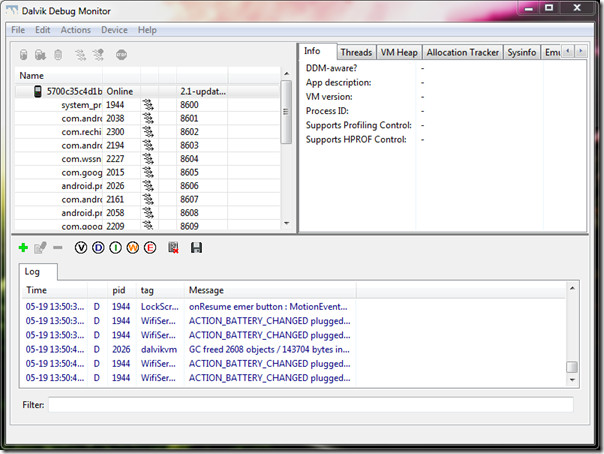
Task: Click debug status icon for port 8603
Action: click(x=148, y=145)
